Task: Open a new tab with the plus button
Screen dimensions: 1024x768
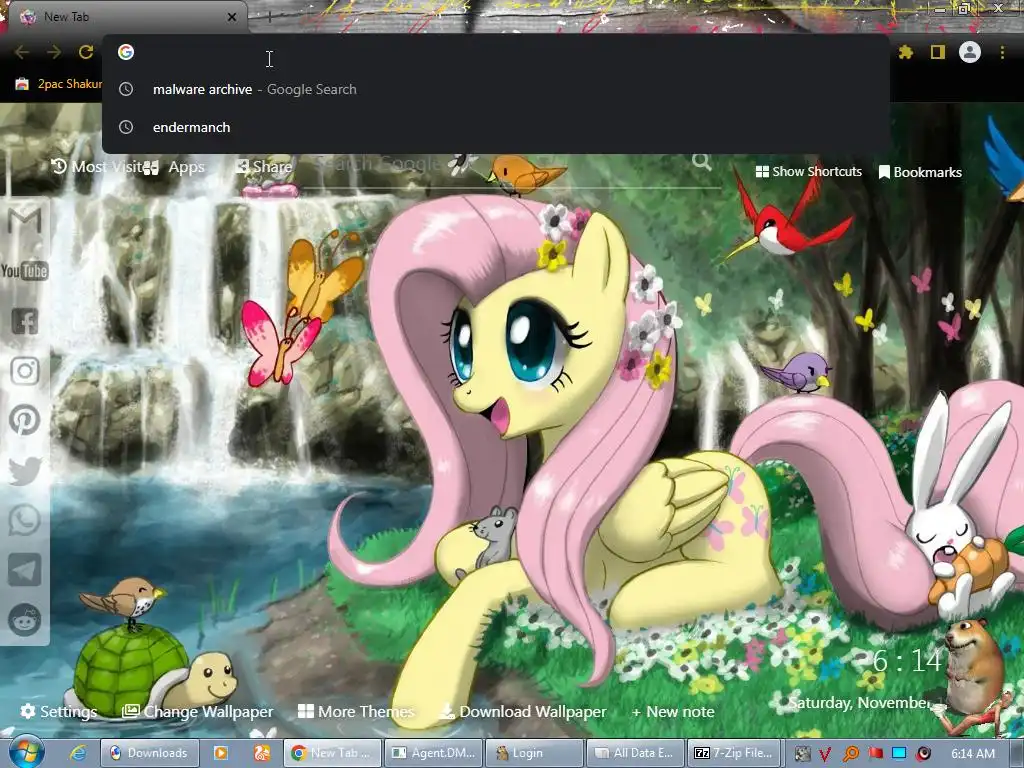Action: (x=269, y=17)
